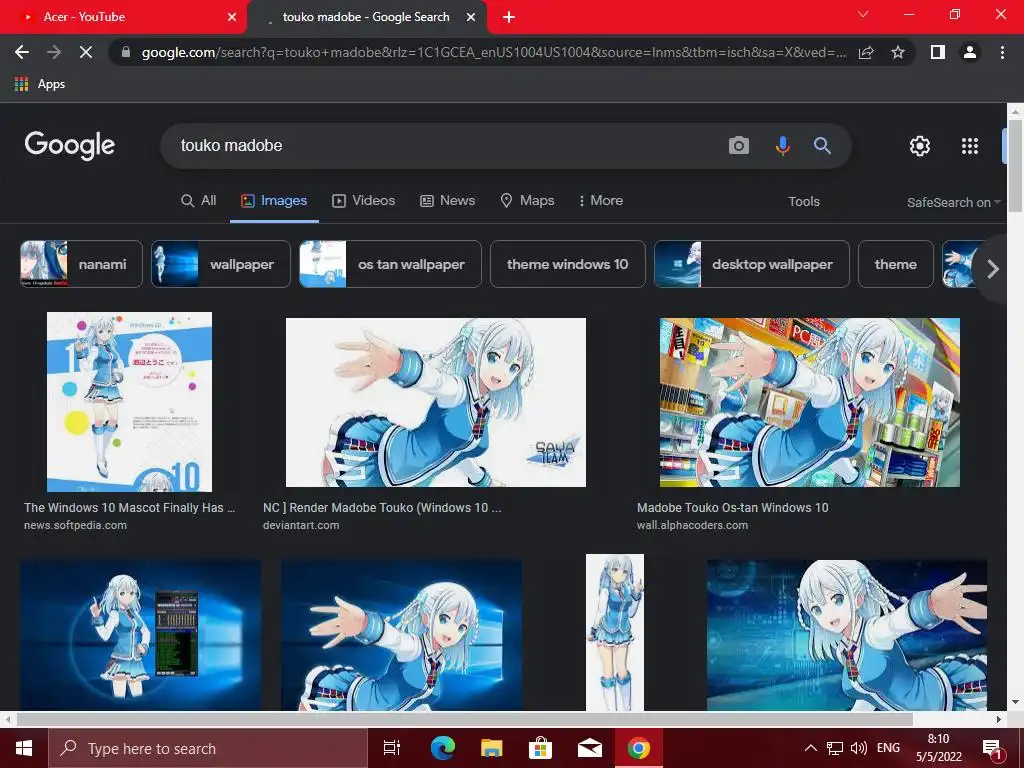Close the Acer - YouTube tab
This screenshot has height=768, width=1024.
pos(232,17)
